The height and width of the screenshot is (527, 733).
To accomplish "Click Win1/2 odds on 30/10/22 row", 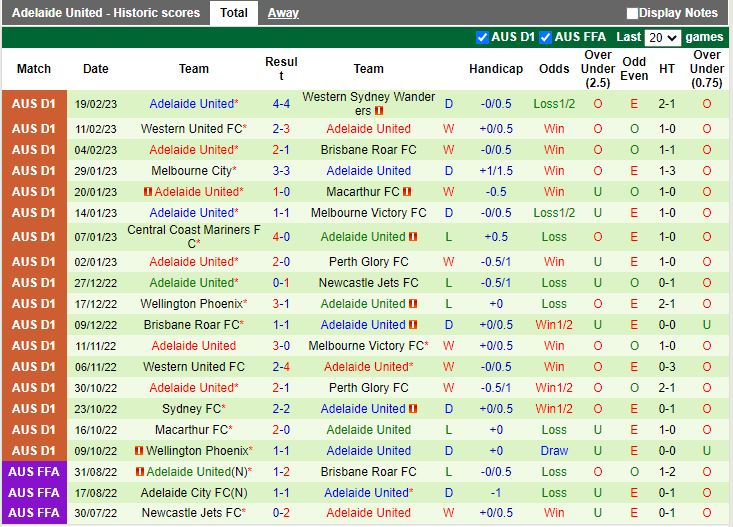I will point(554,388).
